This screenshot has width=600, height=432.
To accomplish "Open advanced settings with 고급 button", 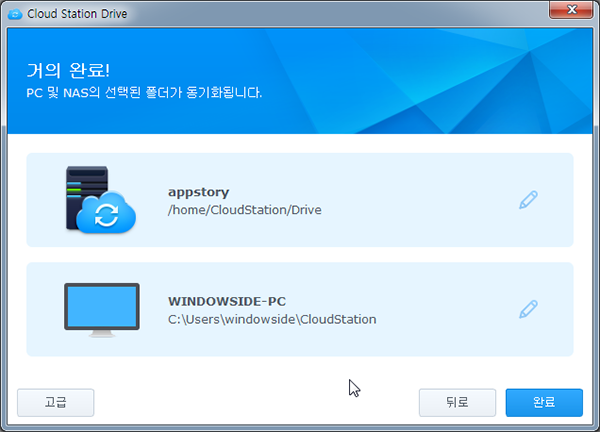I will pos(55,403).
